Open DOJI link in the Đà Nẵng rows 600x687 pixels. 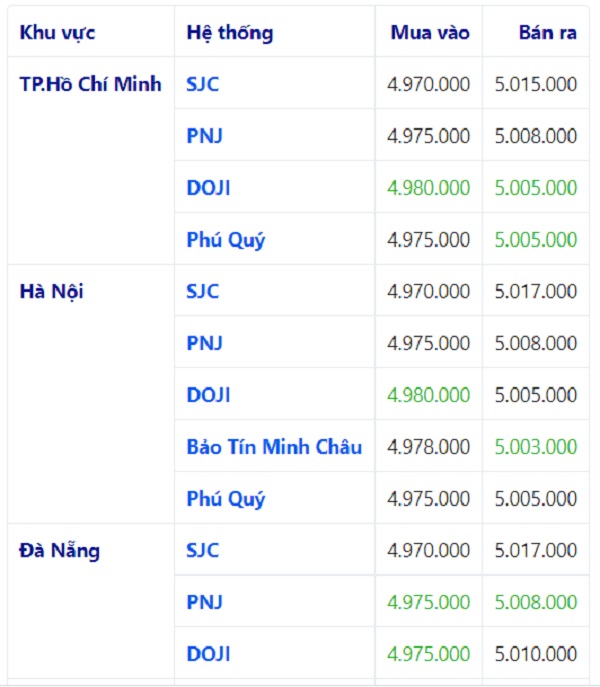(208, 654)
